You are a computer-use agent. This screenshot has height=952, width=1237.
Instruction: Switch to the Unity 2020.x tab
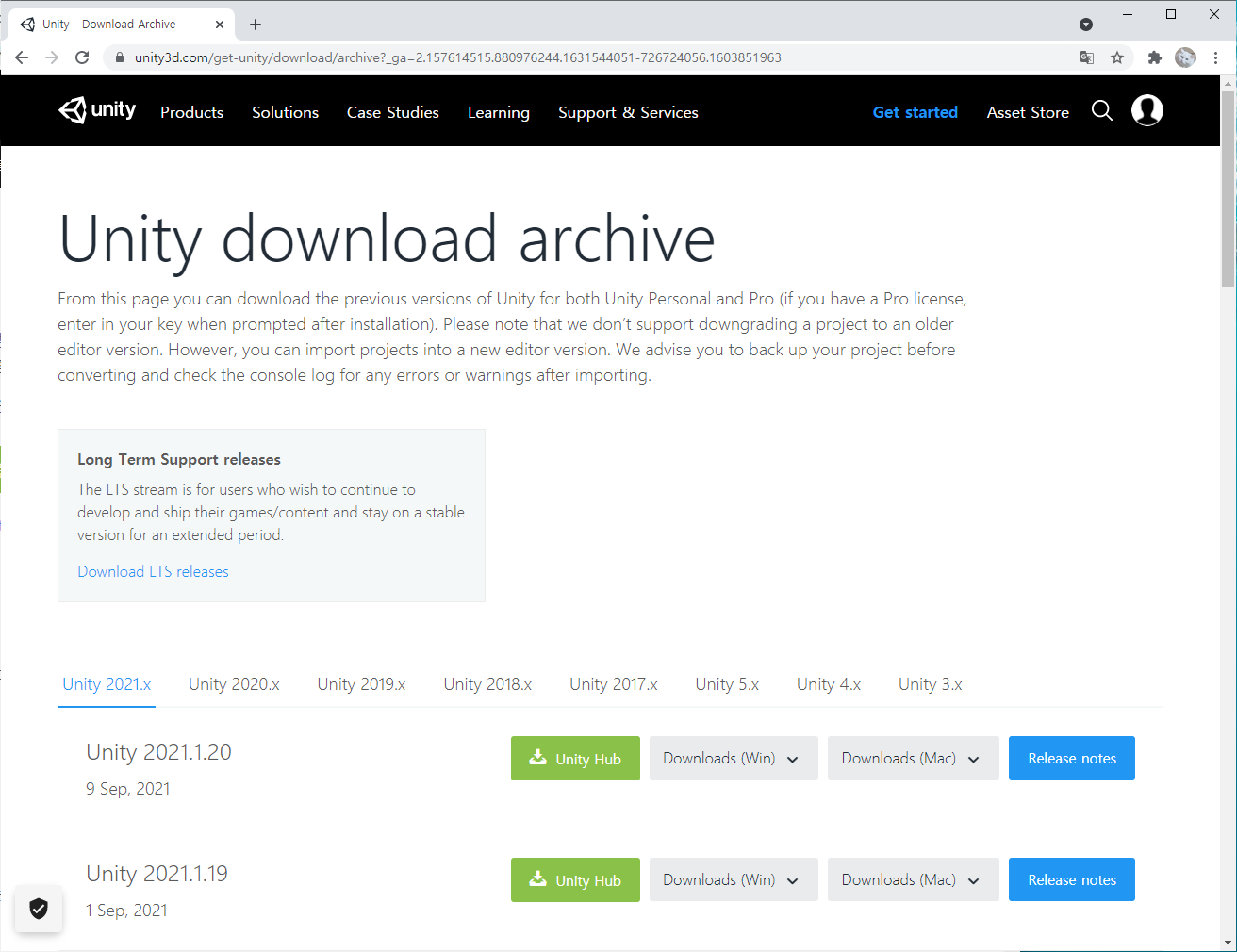(x=234, y=684)
